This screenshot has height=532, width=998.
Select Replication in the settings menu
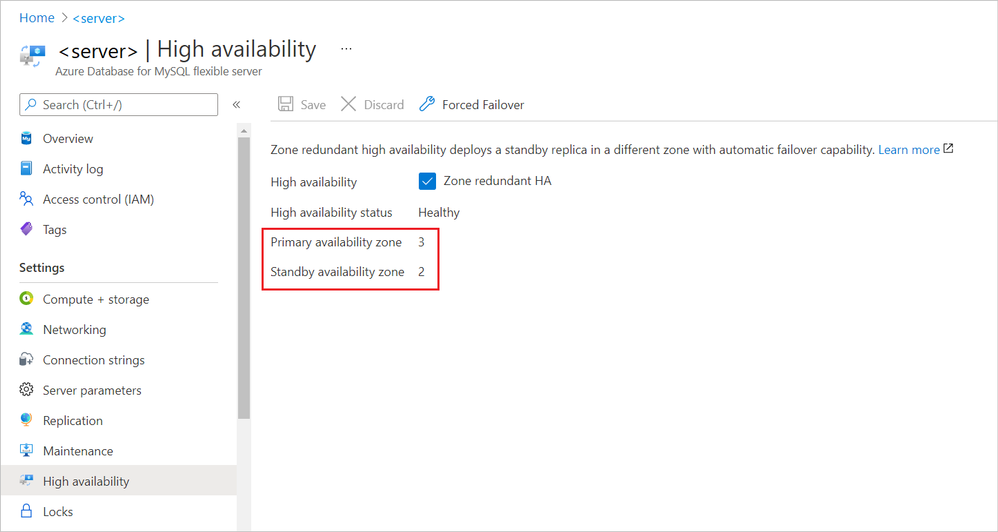click(x=72, y=421)
